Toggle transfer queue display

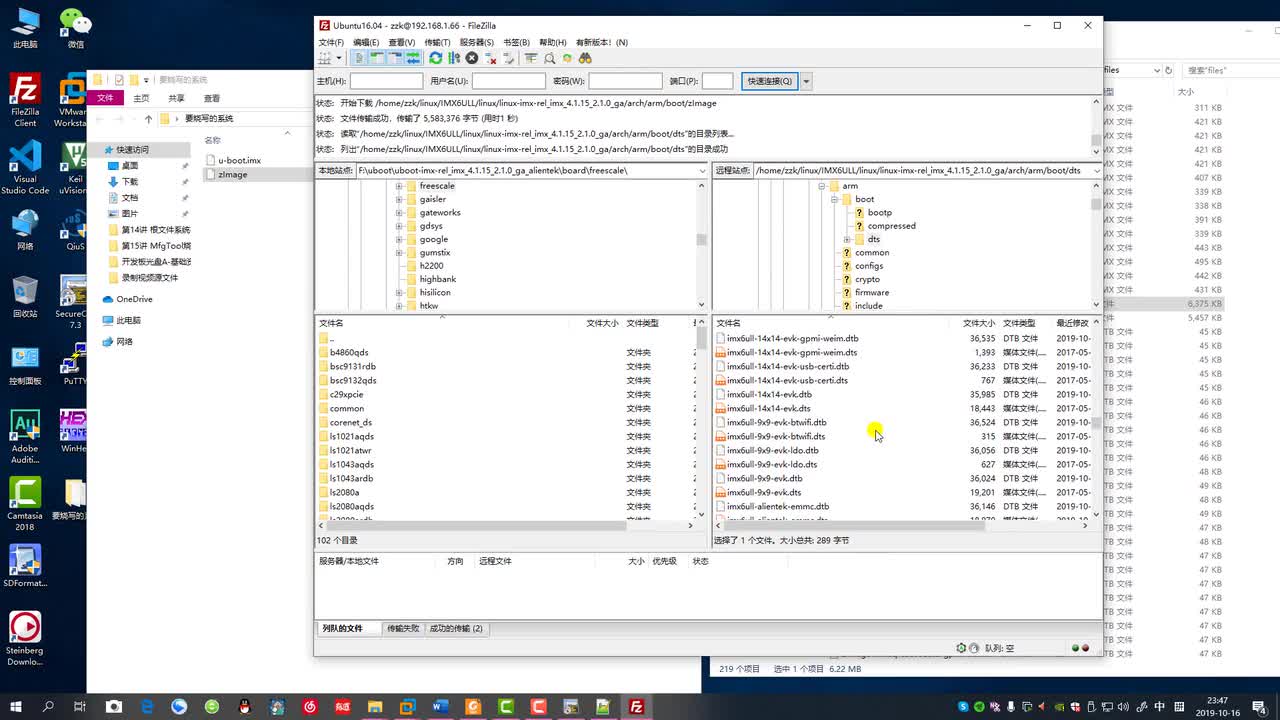click(413, 58)
